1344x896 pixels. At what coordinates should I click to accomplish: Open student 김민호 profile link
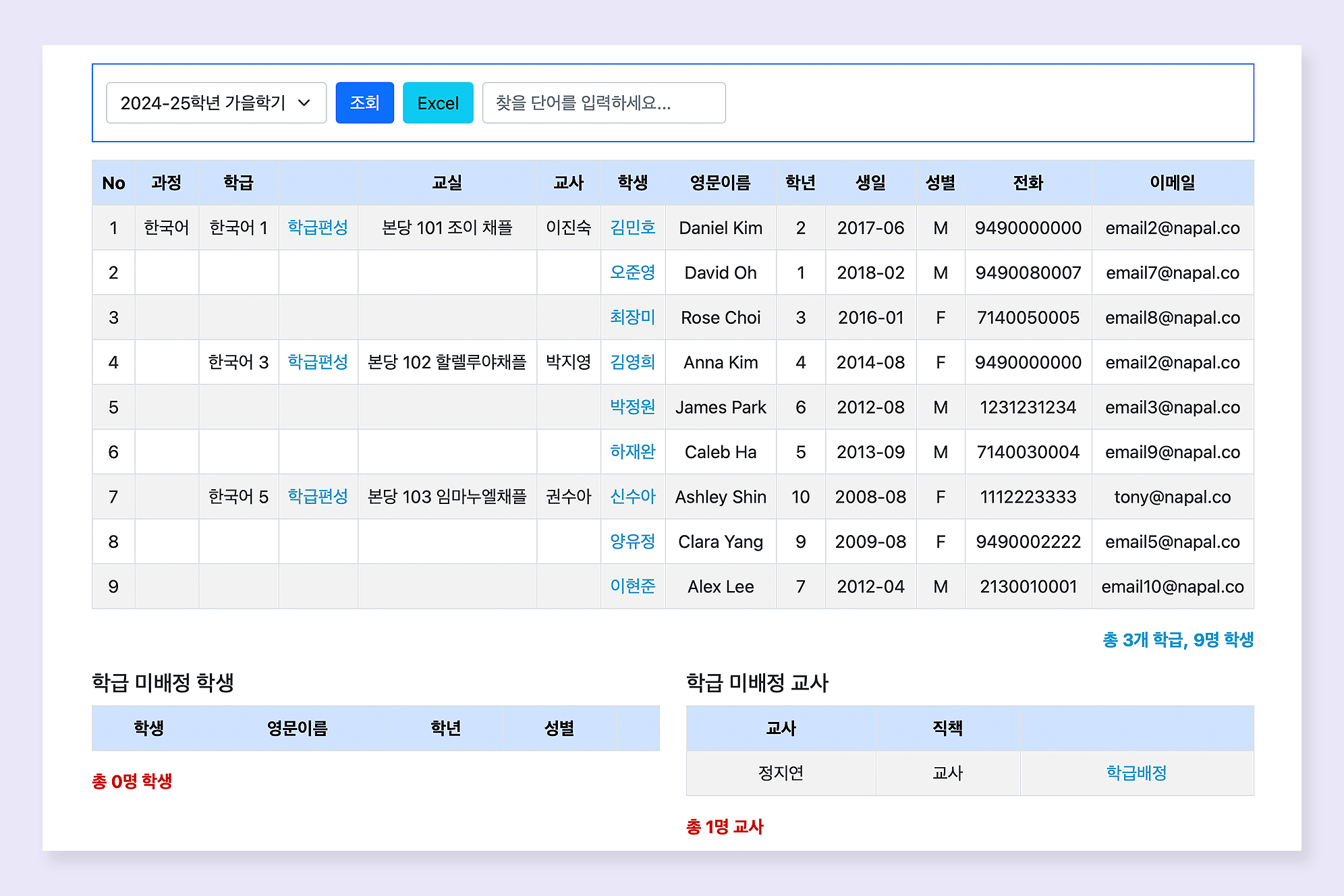[x=633, y=227]
